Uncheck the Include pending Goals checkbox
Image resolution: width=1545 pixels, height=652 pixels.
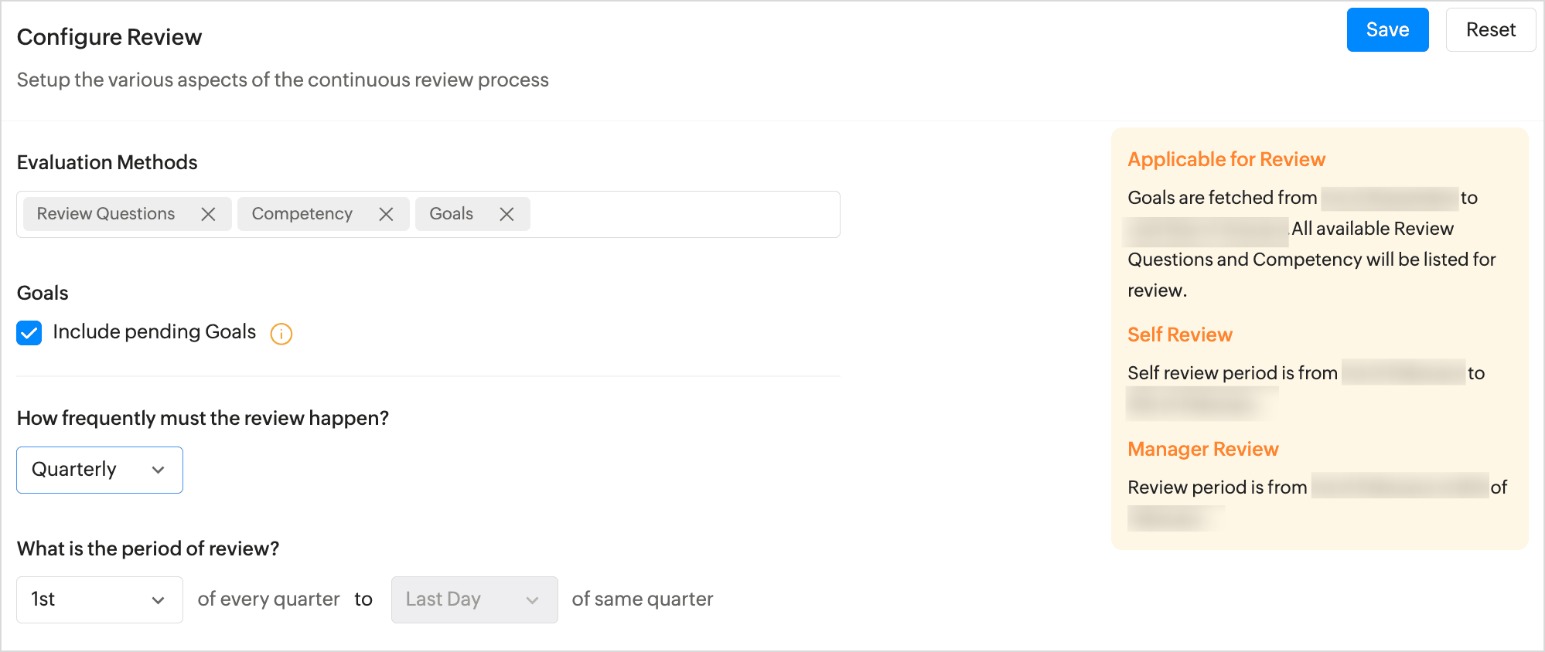(x=29, y=333)
